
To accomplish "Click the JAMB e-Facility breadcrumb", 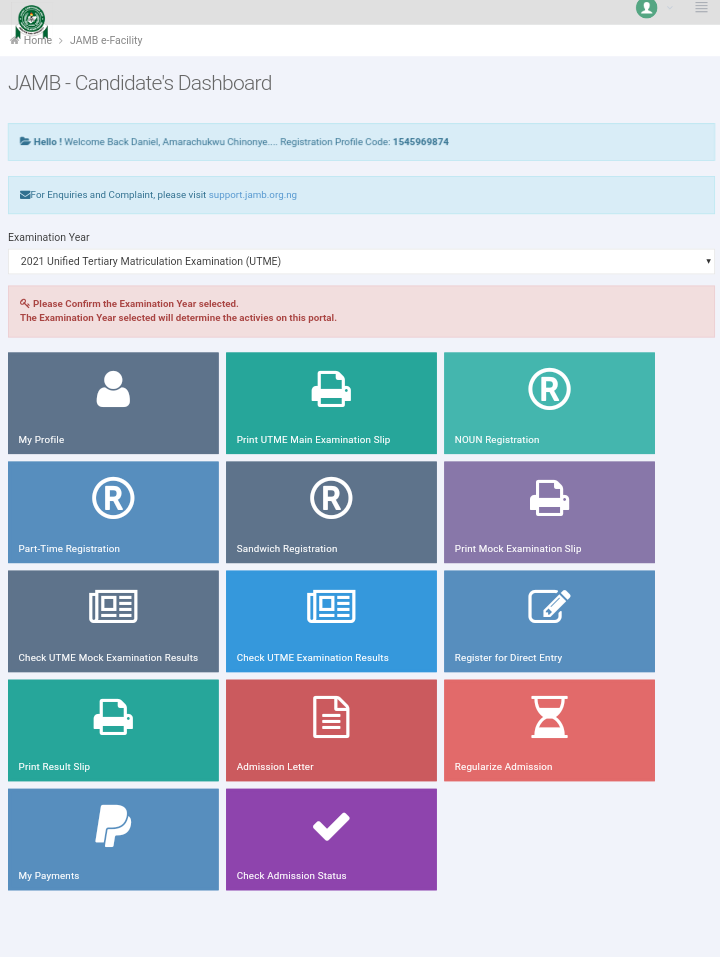I will [106, 40].
